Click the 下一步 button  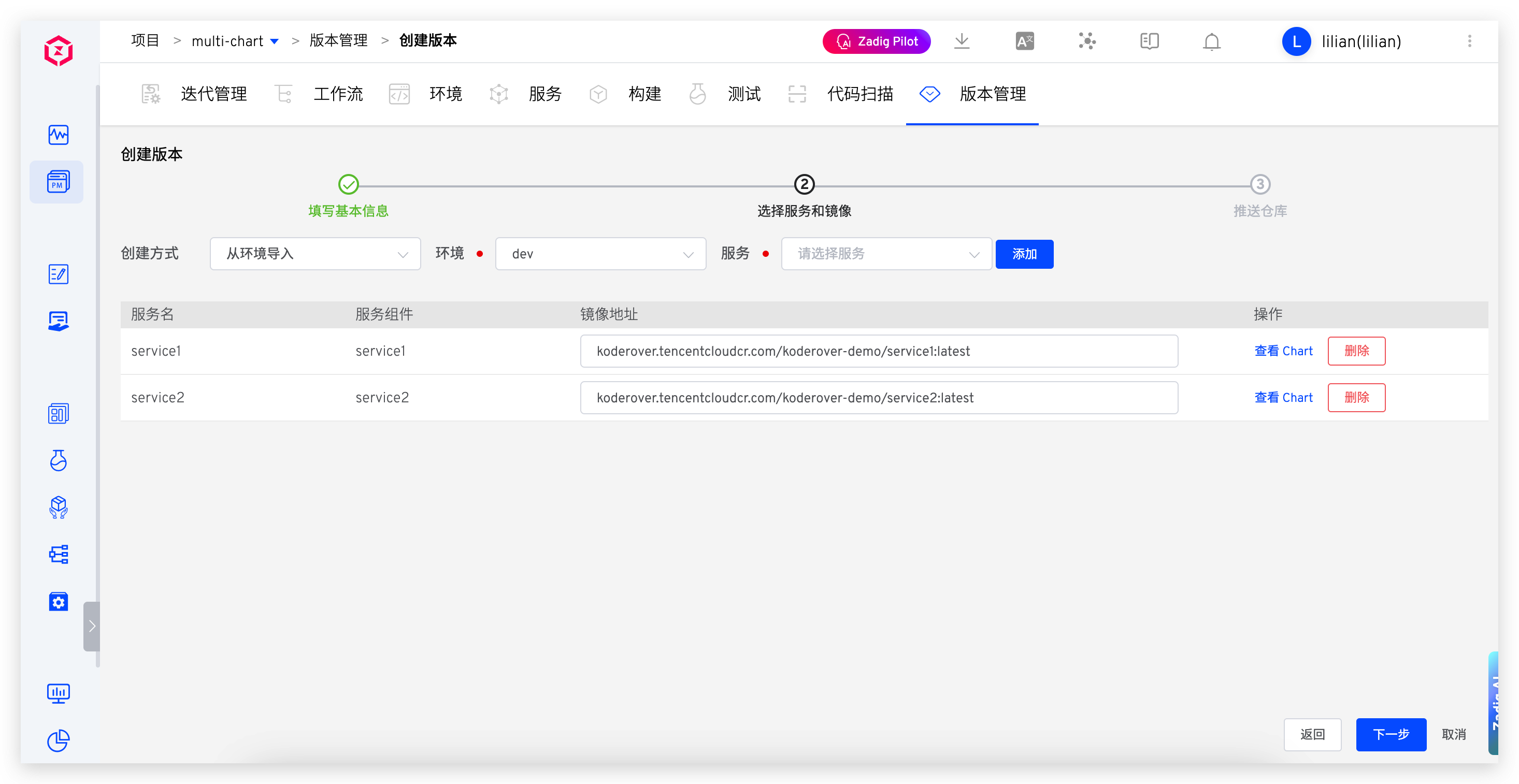point(1391,734)
